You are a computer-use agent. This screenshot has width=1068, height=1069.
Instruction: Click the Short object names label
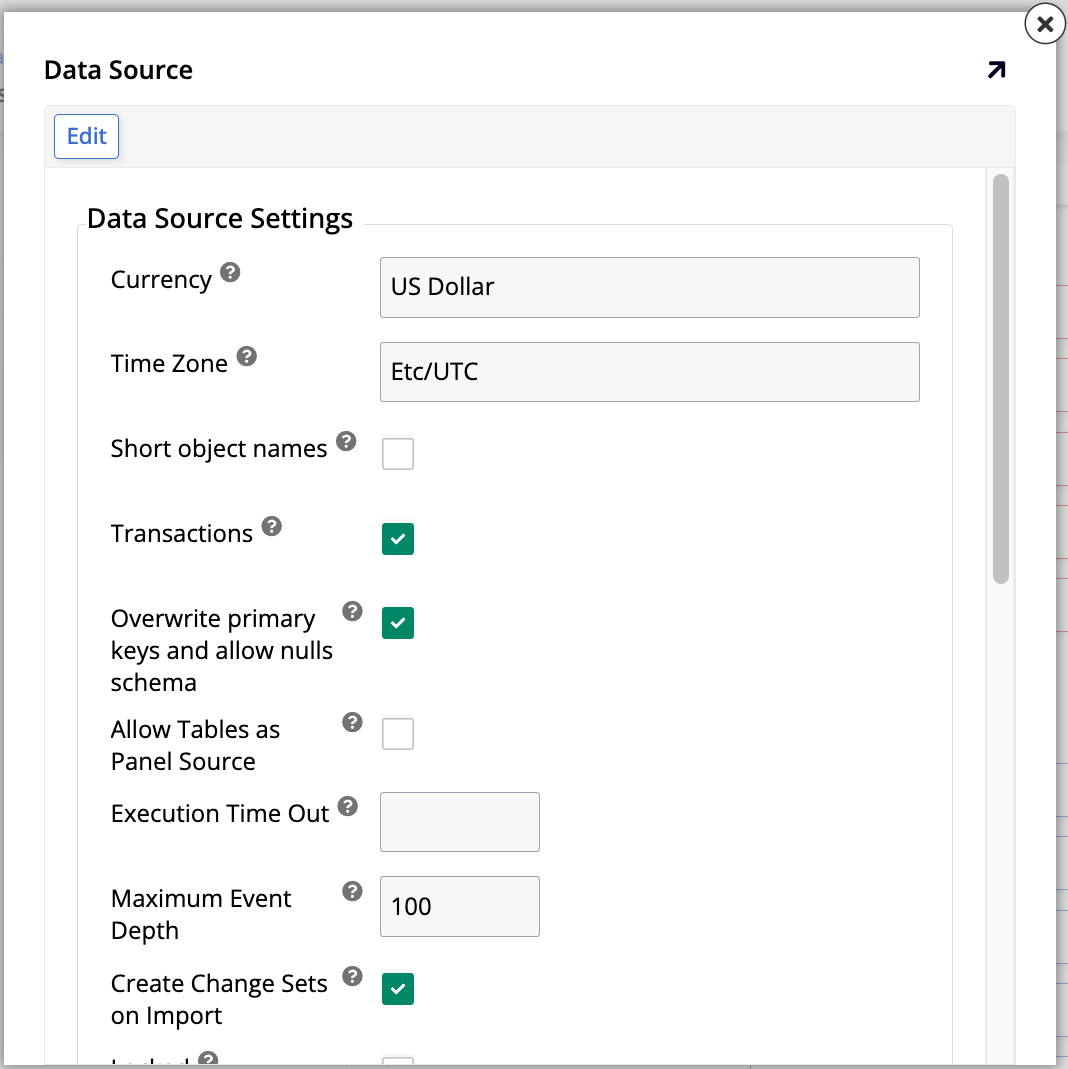pyautogui.click(x=219, y=449)
